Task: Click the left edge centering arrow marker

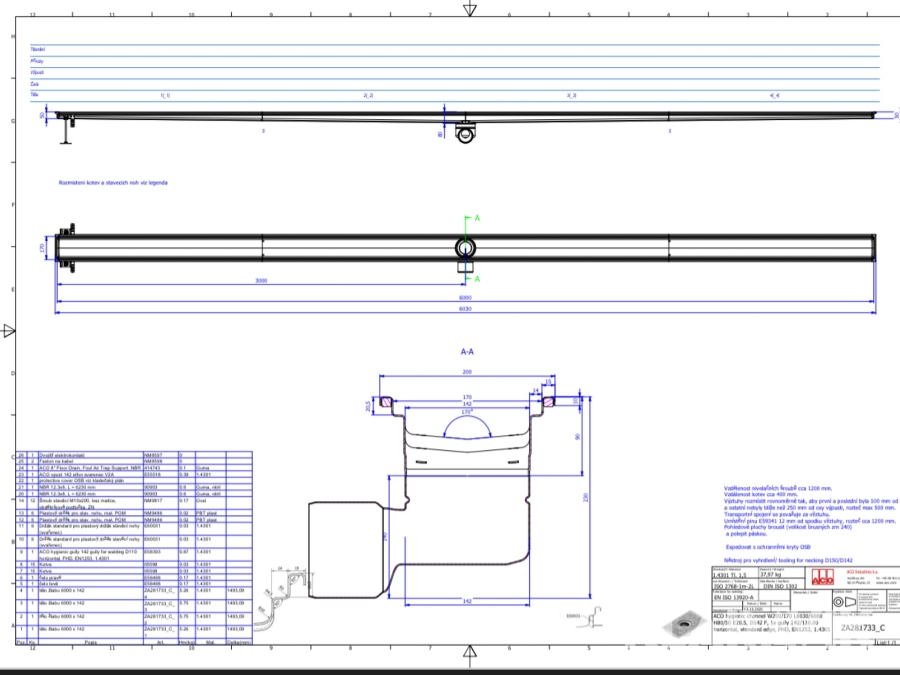Action: 9,330
